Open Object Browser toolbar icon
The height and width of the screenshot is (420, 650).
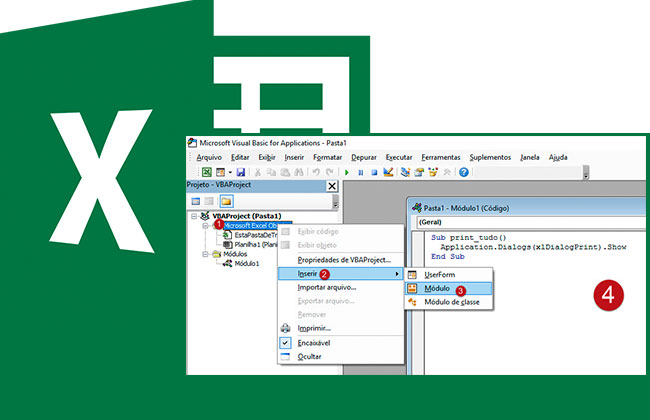[433, 172]
